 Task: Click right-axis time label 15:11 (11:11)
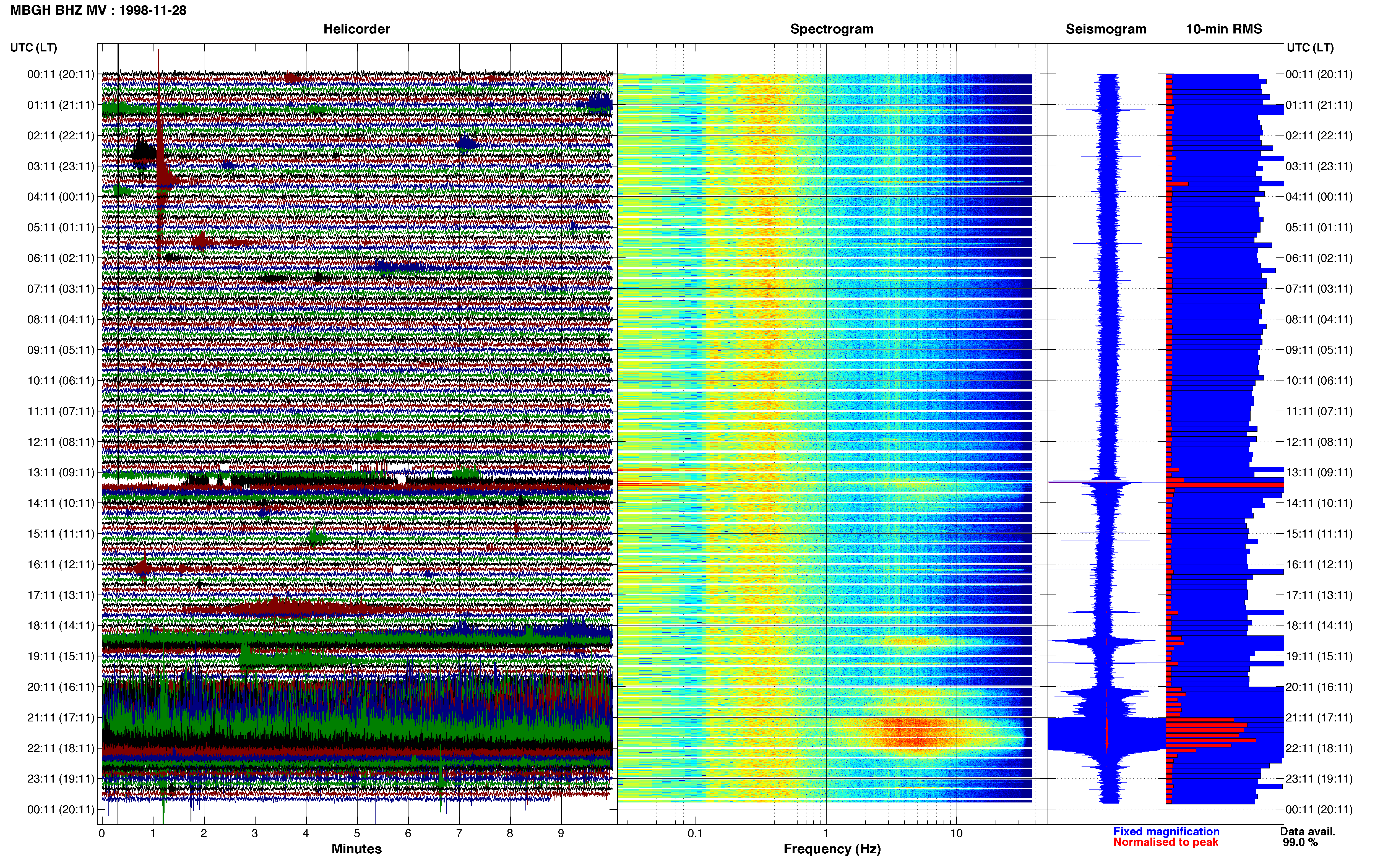[1319, 534]
